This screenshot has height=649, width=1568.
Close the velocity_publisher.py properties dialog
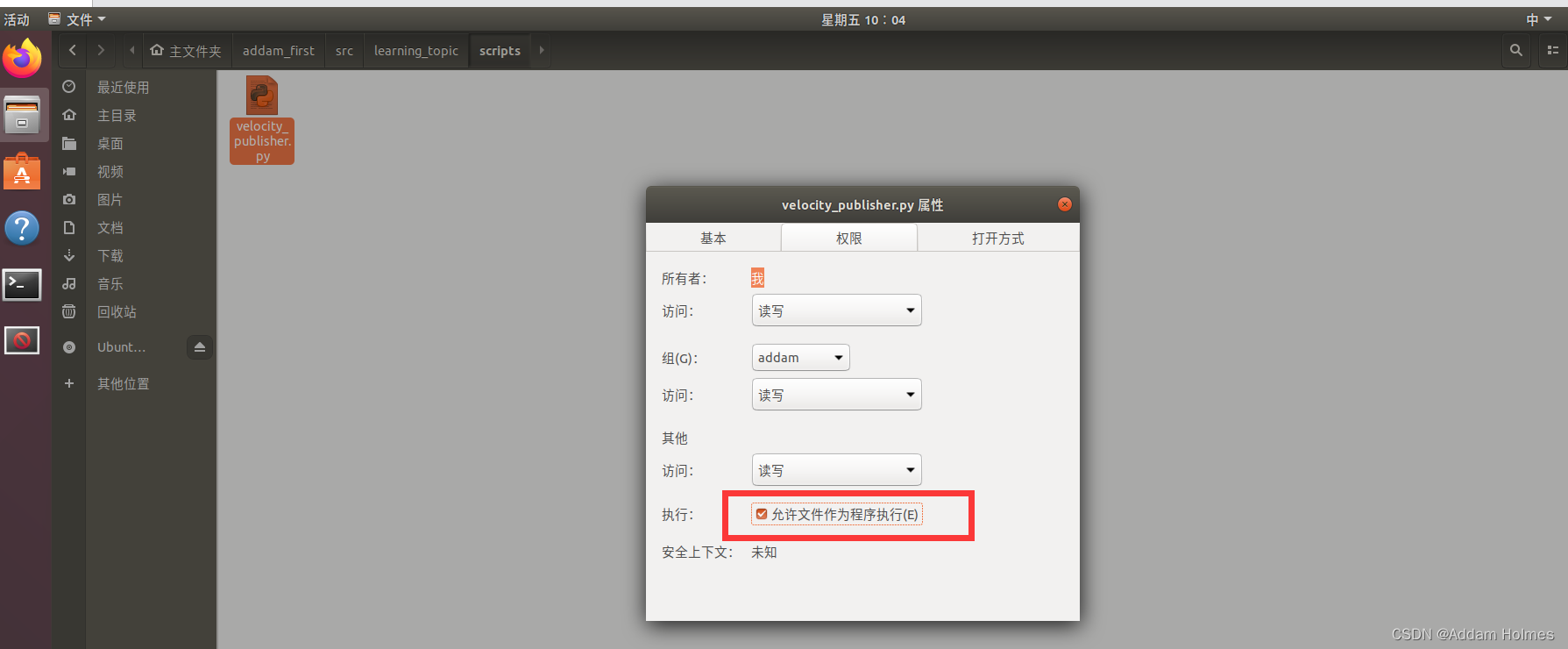1065,204
